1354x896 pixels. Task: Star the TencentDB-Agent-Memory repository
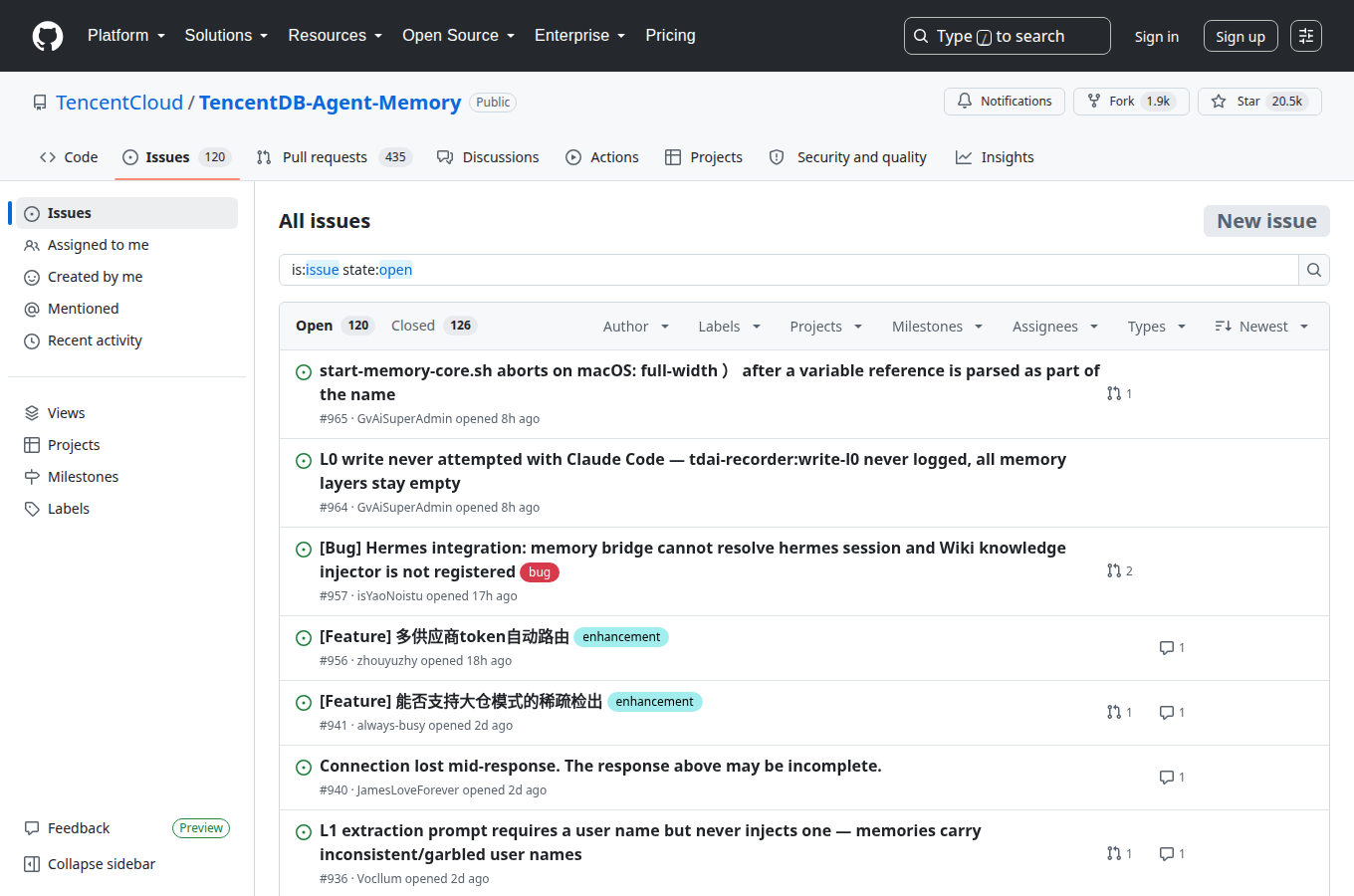coord(1259,102)
